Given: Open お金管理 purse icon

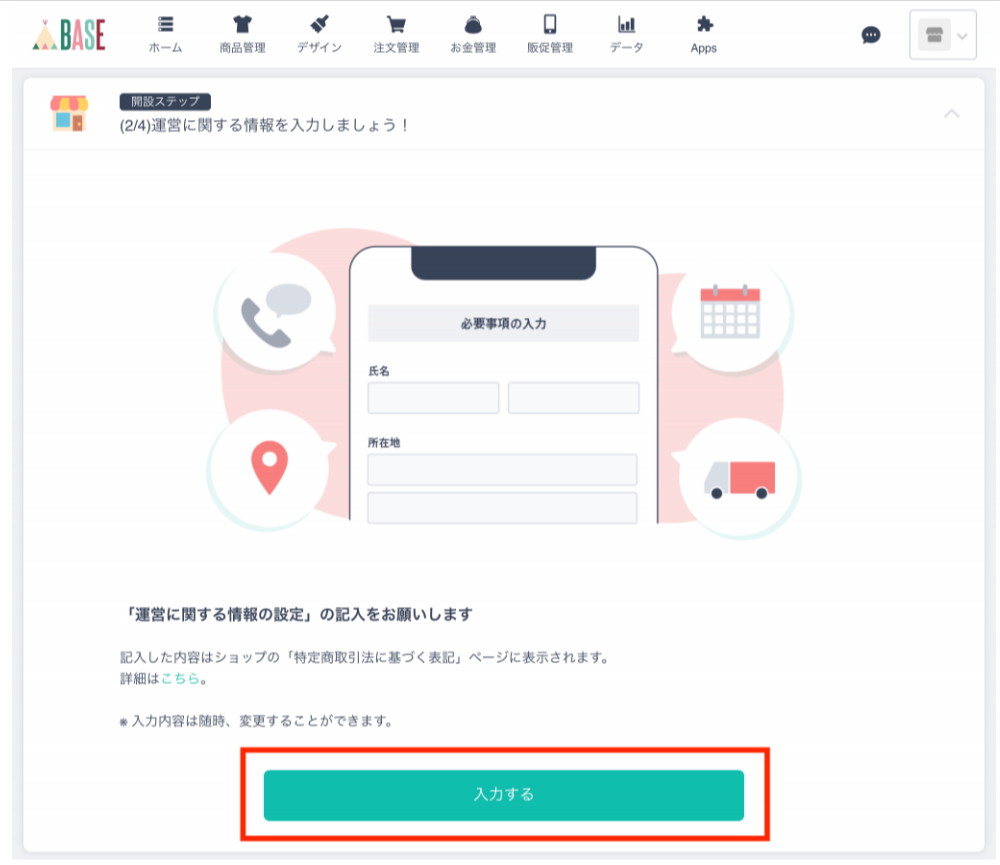Looking at the screenshot, I should click(473, 24).
